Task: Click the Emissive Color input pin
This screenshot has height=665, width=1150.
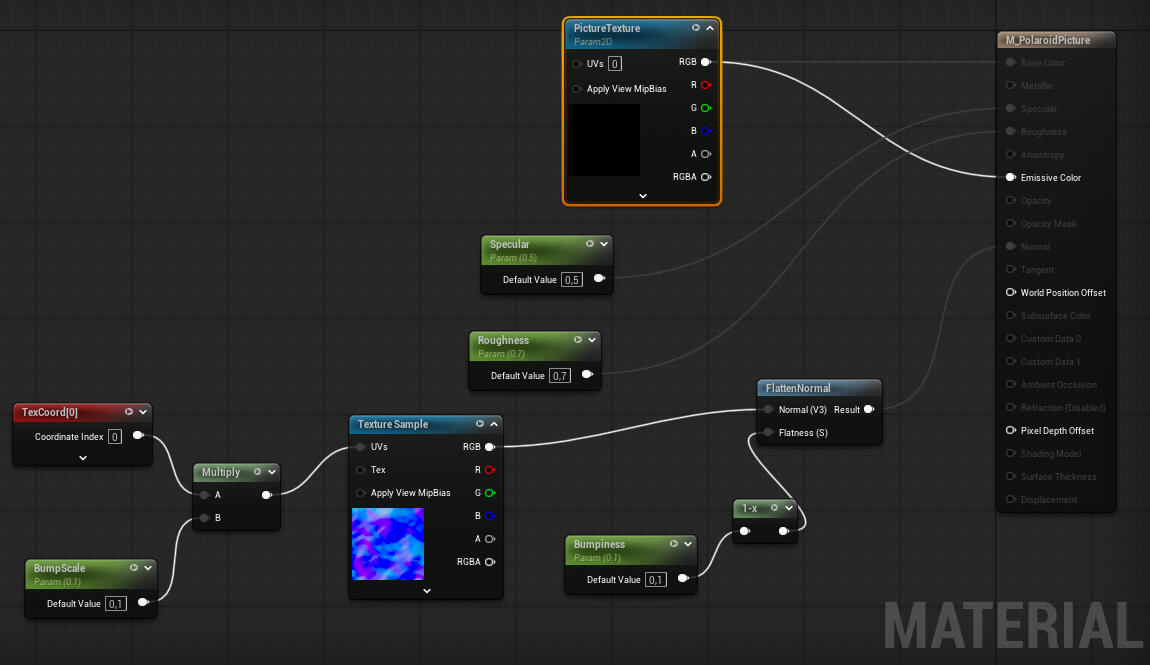Action: point(1010,178)
